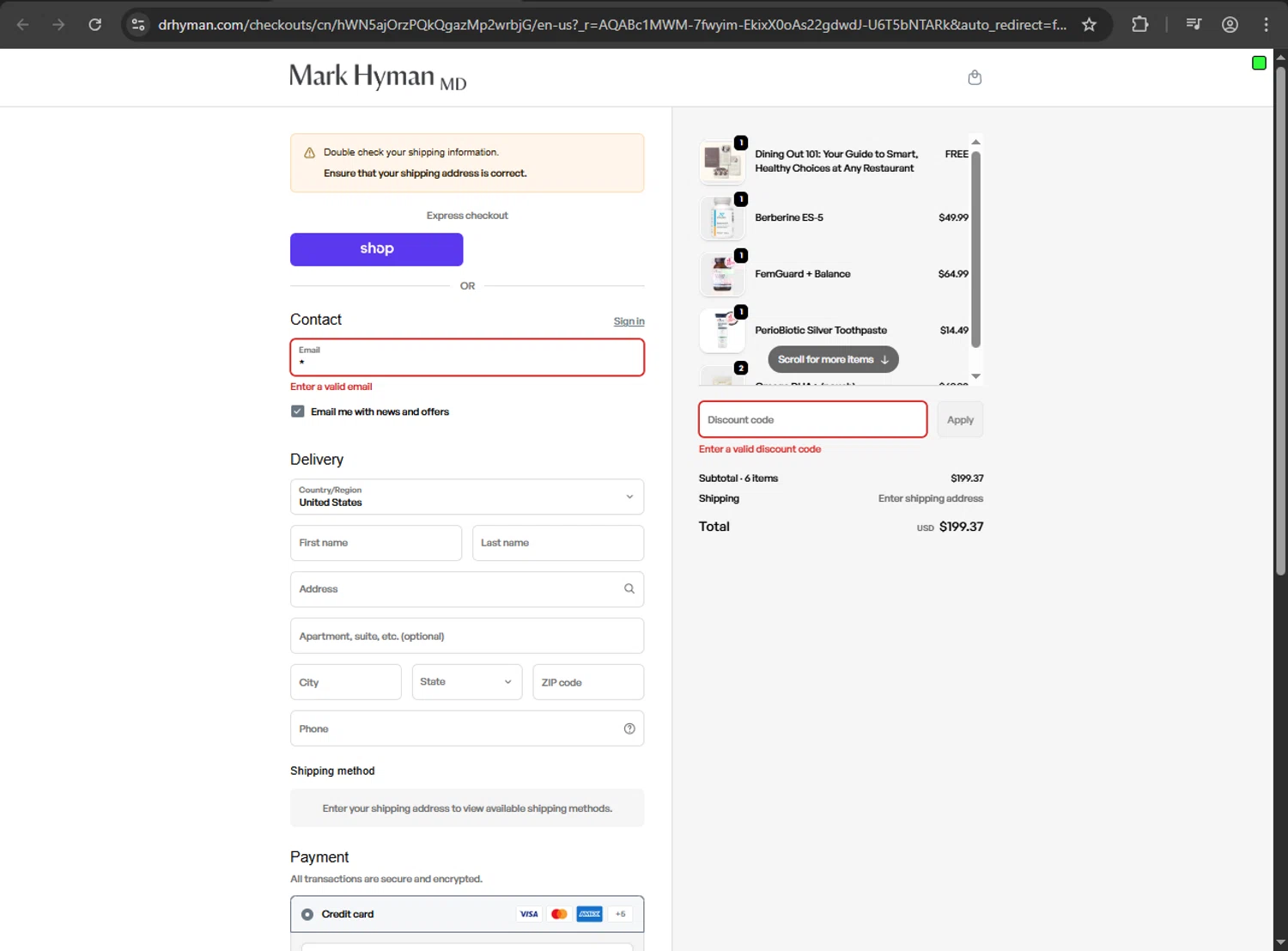Screen dimensions: 1288x951
Task: Click the order list scroll-down arrow
Action: [x=975, y=376]
